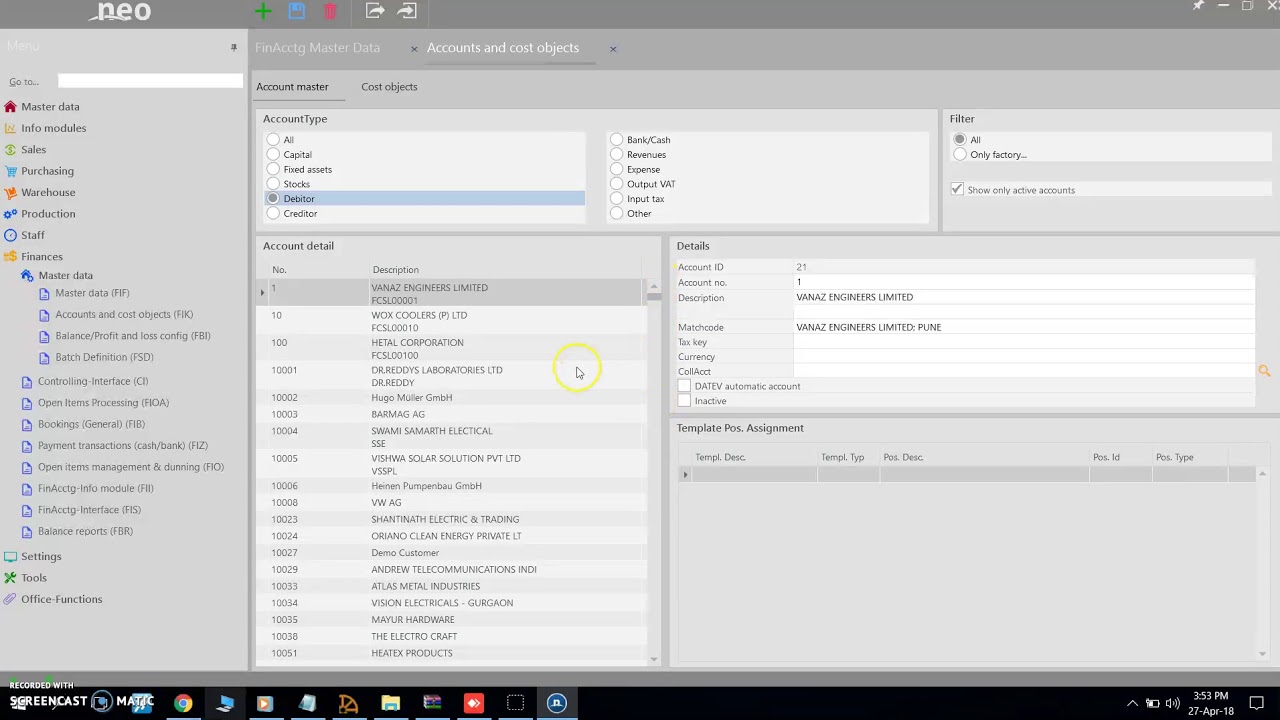This screenshot has width=1280, height=720.
Task: Open the Warehouse module
Action: click(x=48, y=192)
